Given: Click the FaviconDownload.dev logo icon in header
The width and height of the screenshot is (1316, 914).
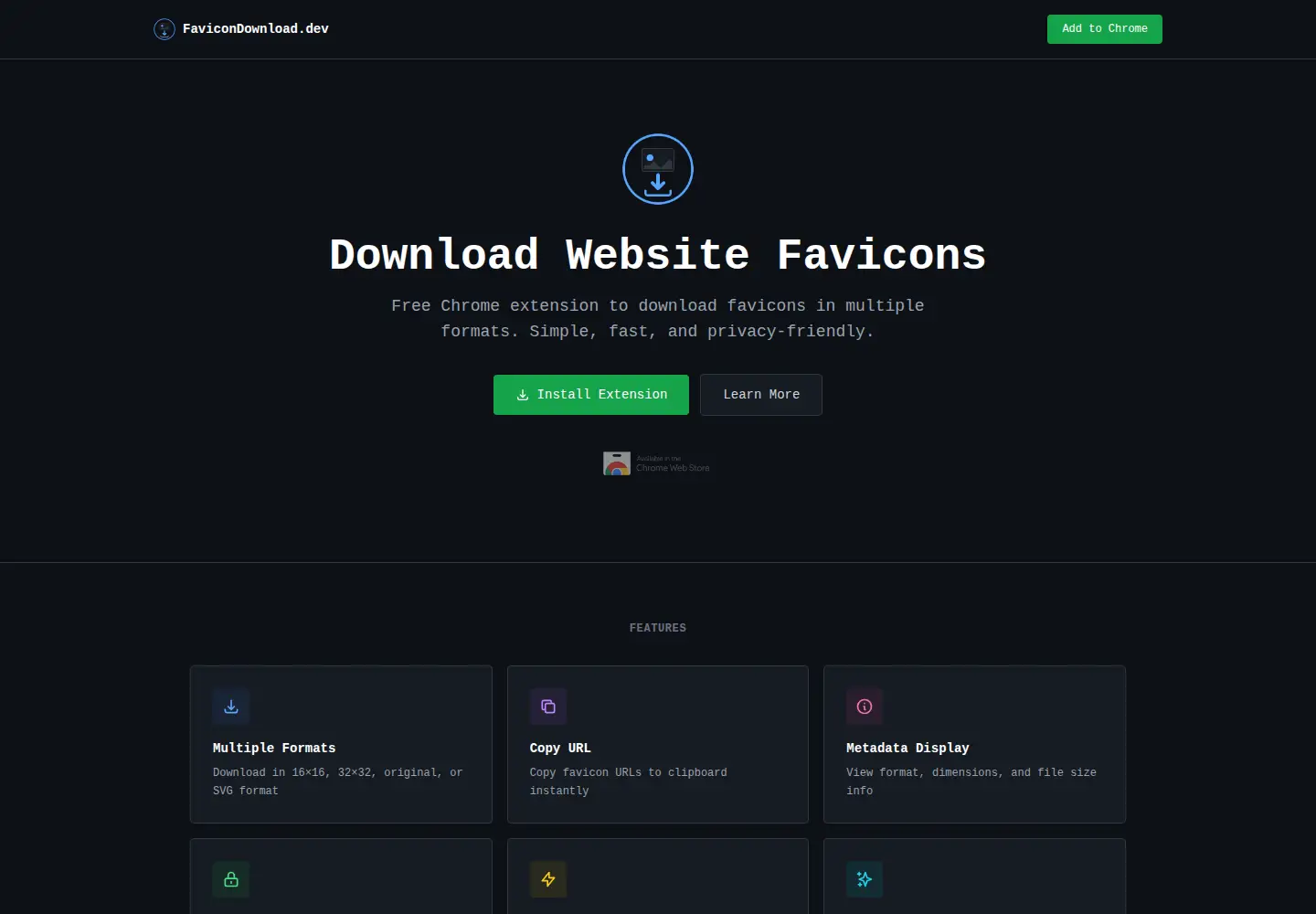Looking at the screenshot, I should [x=164, y=29].
